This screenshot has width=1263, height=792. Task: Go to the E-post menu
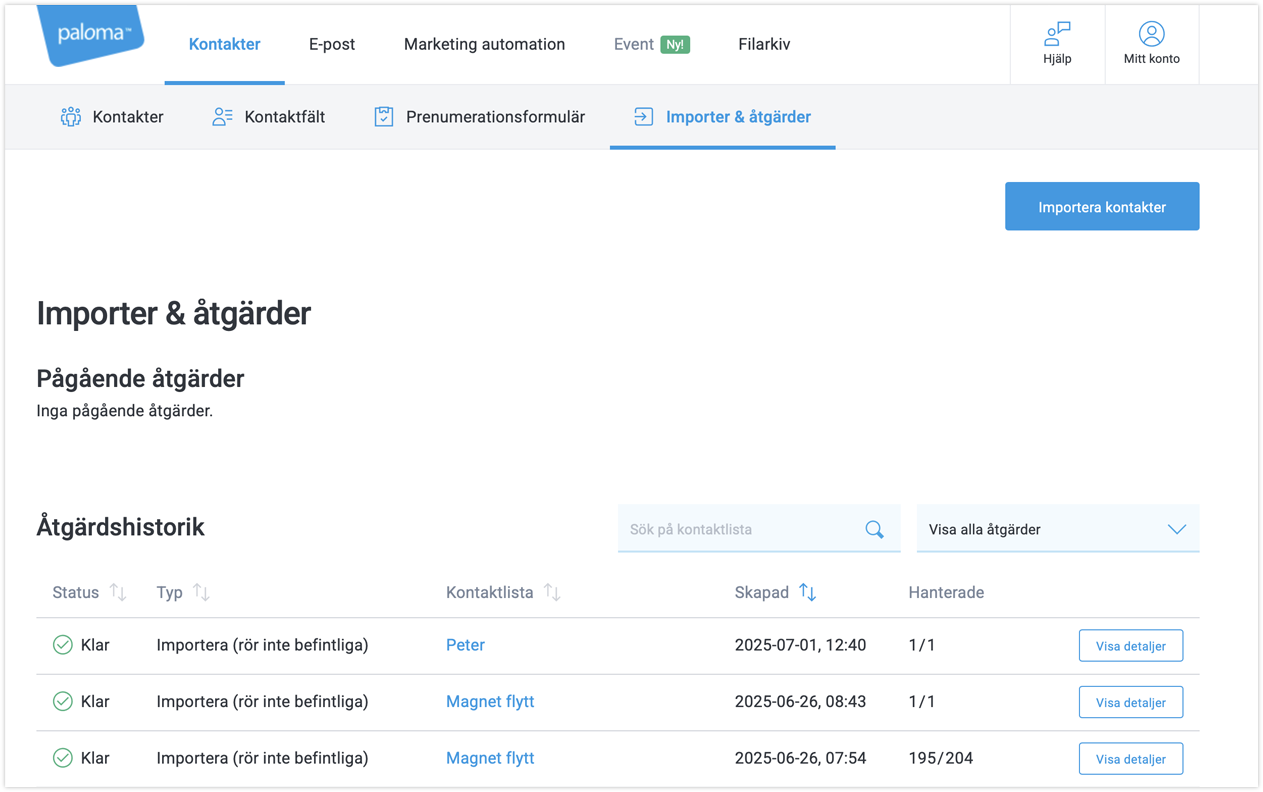pyautogui.click(x=332, y=44)
